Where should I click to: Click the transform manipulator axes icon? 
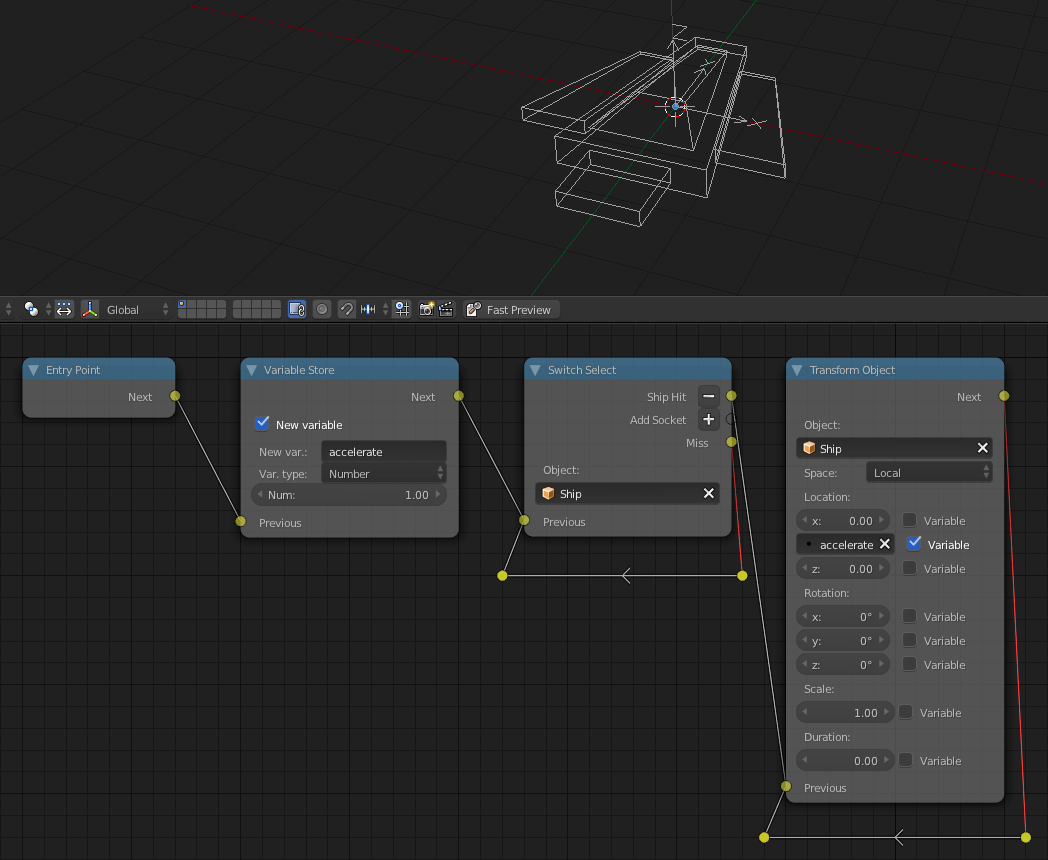pos(90,310)
